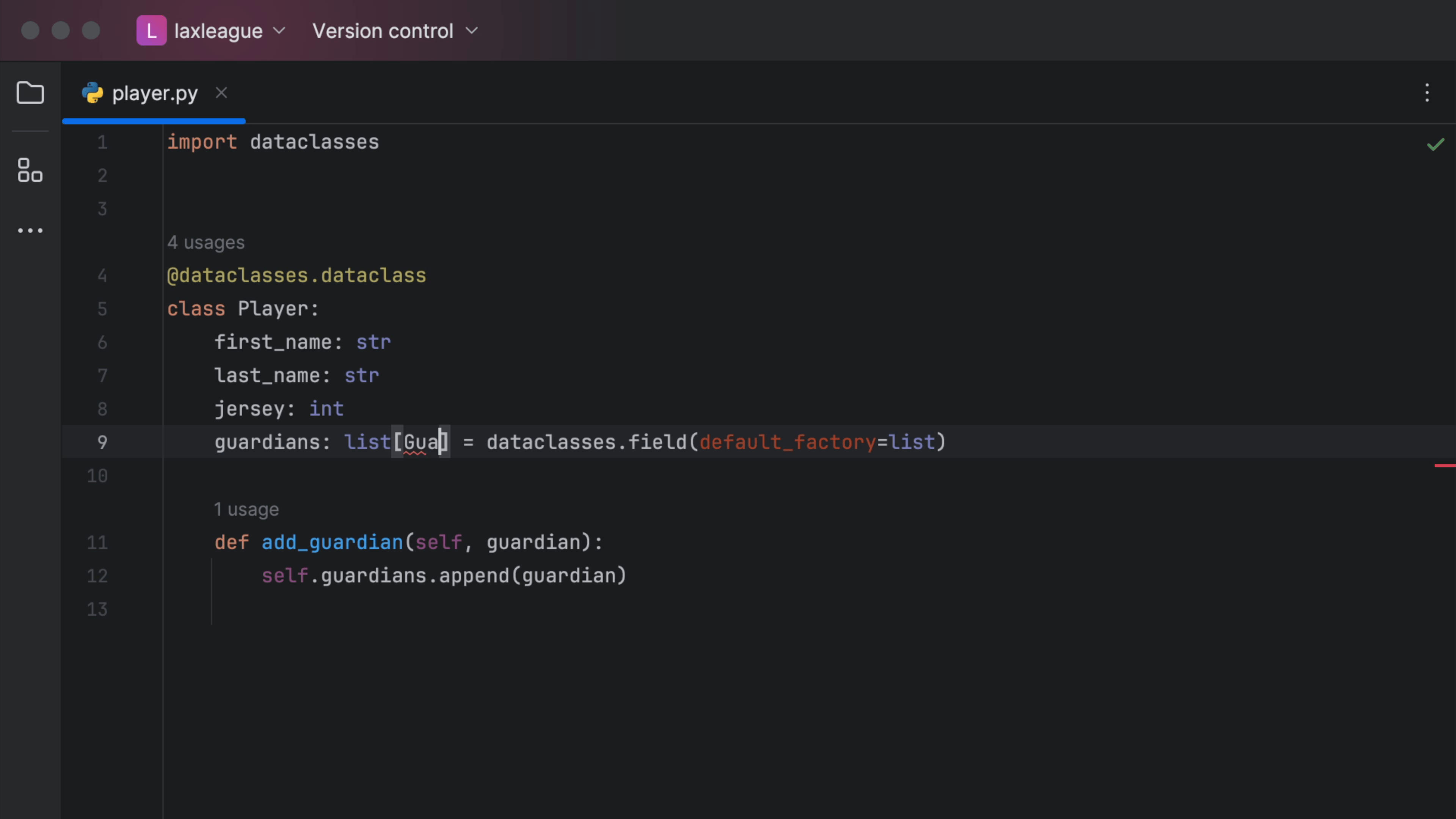
Task: Click the '4 usages' inlay hint
Action: tap(206, 243)
